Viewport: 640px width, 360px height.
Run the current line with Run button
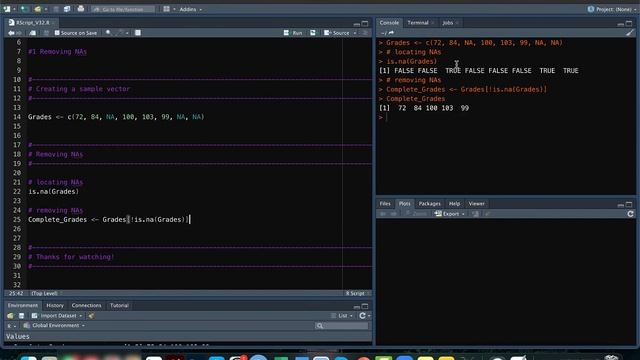click(293, 33)
